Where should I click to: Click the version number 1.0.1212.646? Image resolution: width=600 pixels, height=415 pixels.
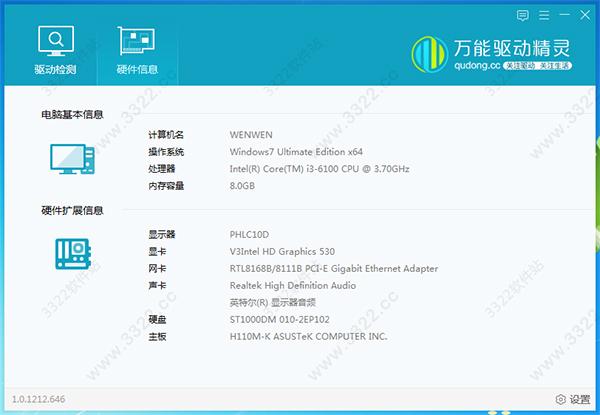point(39,399)
